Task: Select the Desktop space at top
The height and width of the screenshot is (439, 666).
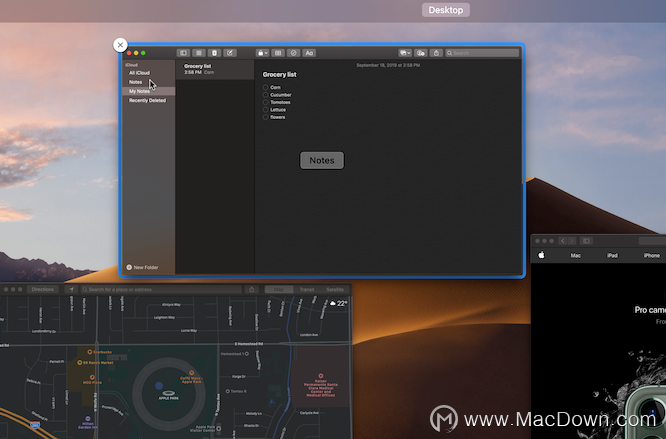Action: pyautogui.click(x=446, y=10)
